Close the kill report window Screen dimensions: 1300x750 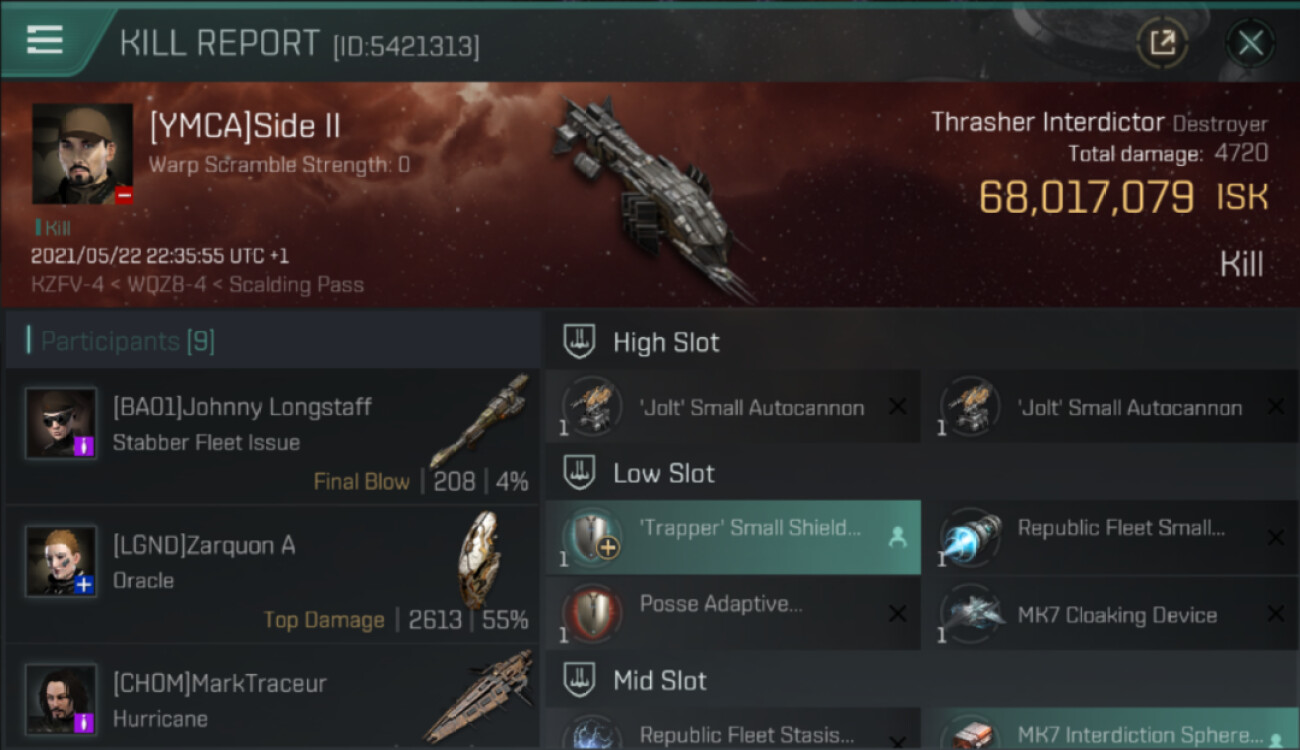click(1250, 43)
